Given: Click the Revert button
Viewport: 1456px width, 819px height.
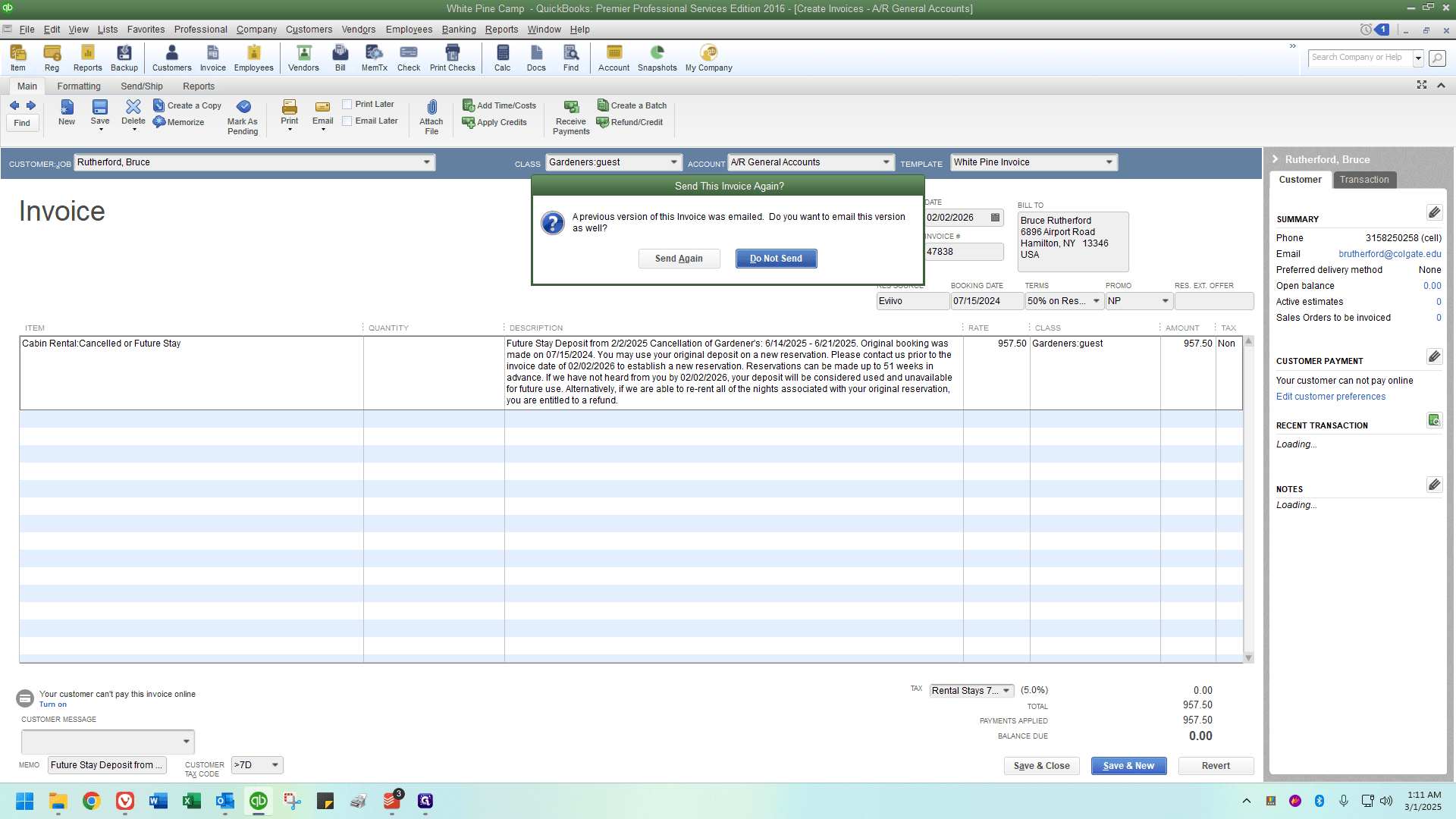Looking at the screenshot, I should tap(1216, 766).
